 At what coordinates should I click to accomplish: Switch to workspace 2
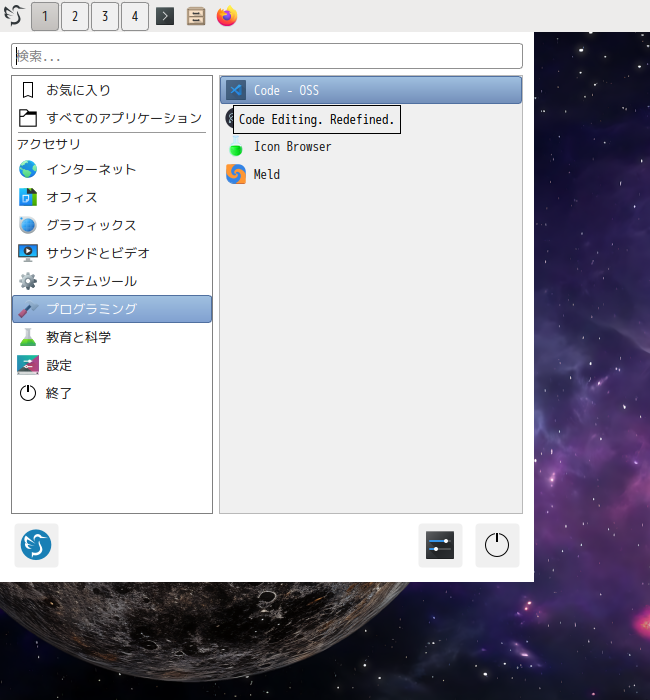click(75, 17)
